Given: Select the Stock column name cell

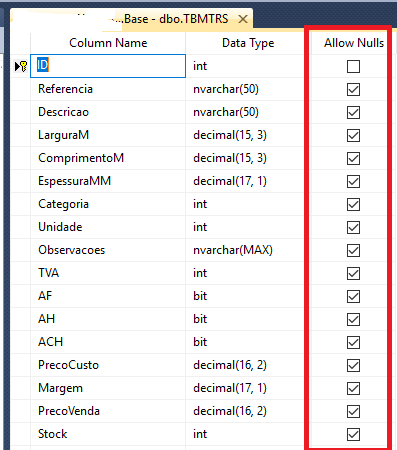Looking at the screenshot, I should 108,434.
